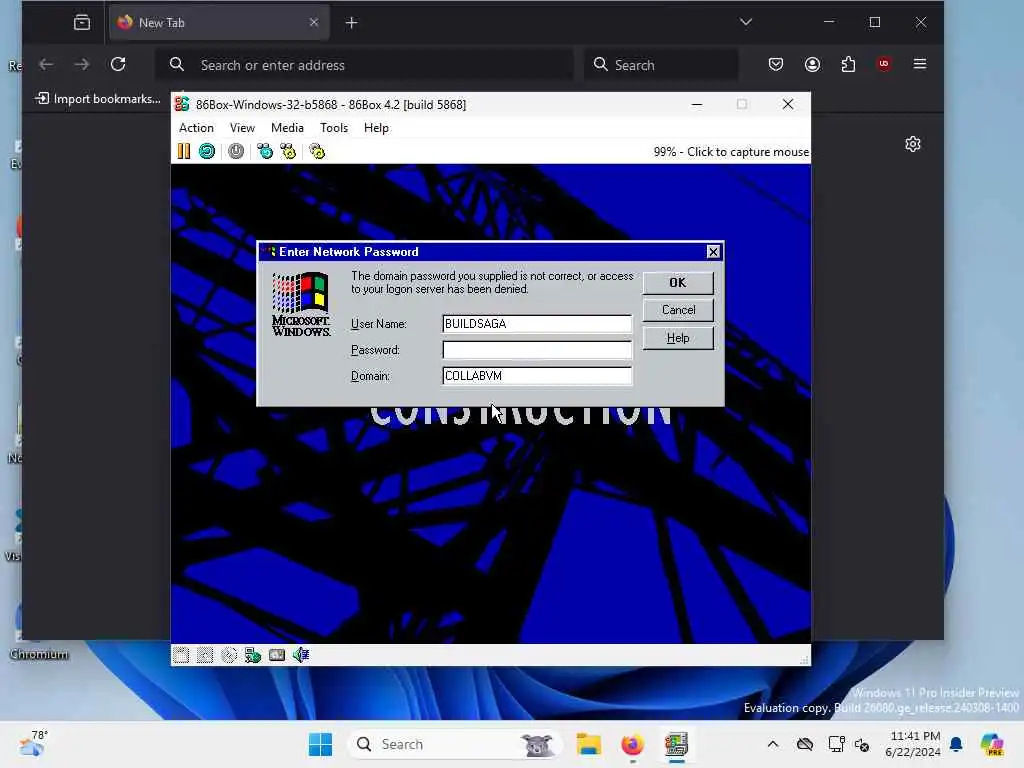Open the Tools menu in 86Box
This screenshot has width=1024, height=768.
tap(334, 128)
